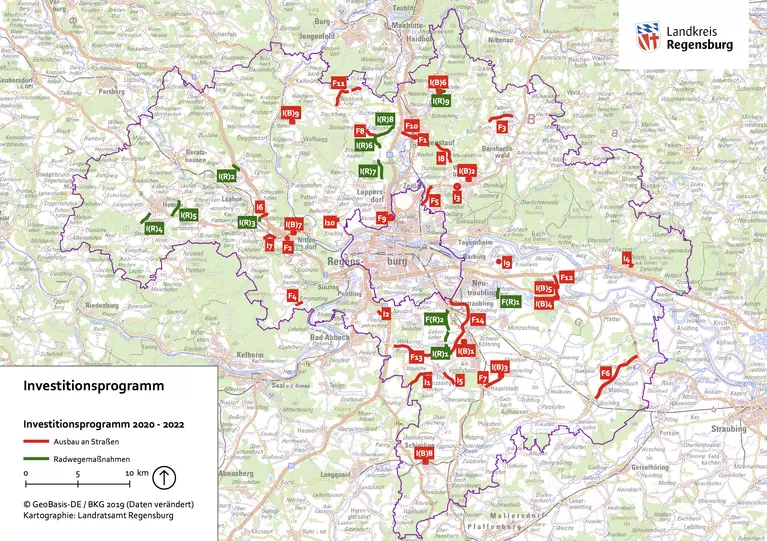Click the 'Investitionsprogramm 2020 - 2022' subtitle

[x=104, y=424]
